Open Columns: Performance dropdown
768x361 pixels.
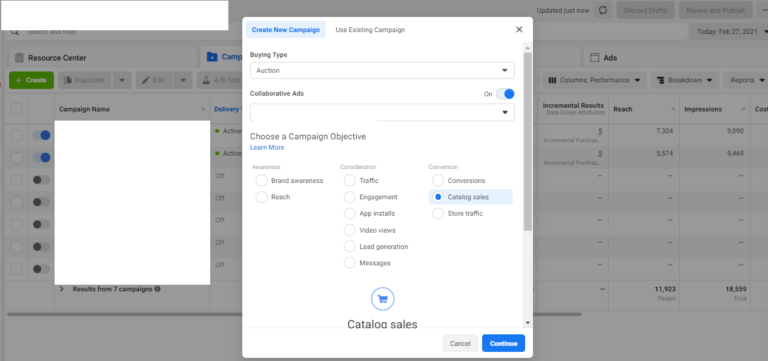595,80
